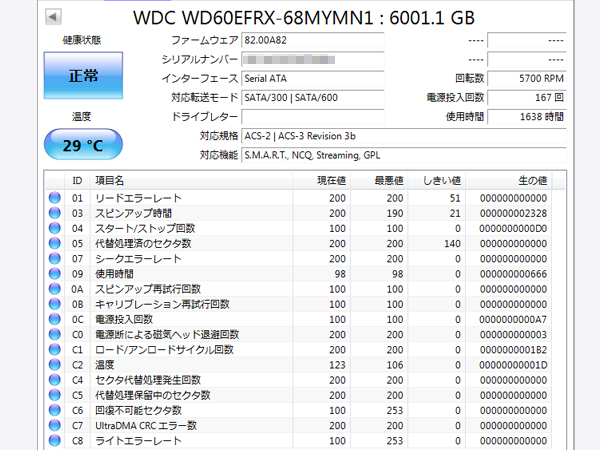Viewport: 600px width, 450px height.
Task: Click status orb of row C6 回復不可能セクタ数
Action: (x=55, y=410)
